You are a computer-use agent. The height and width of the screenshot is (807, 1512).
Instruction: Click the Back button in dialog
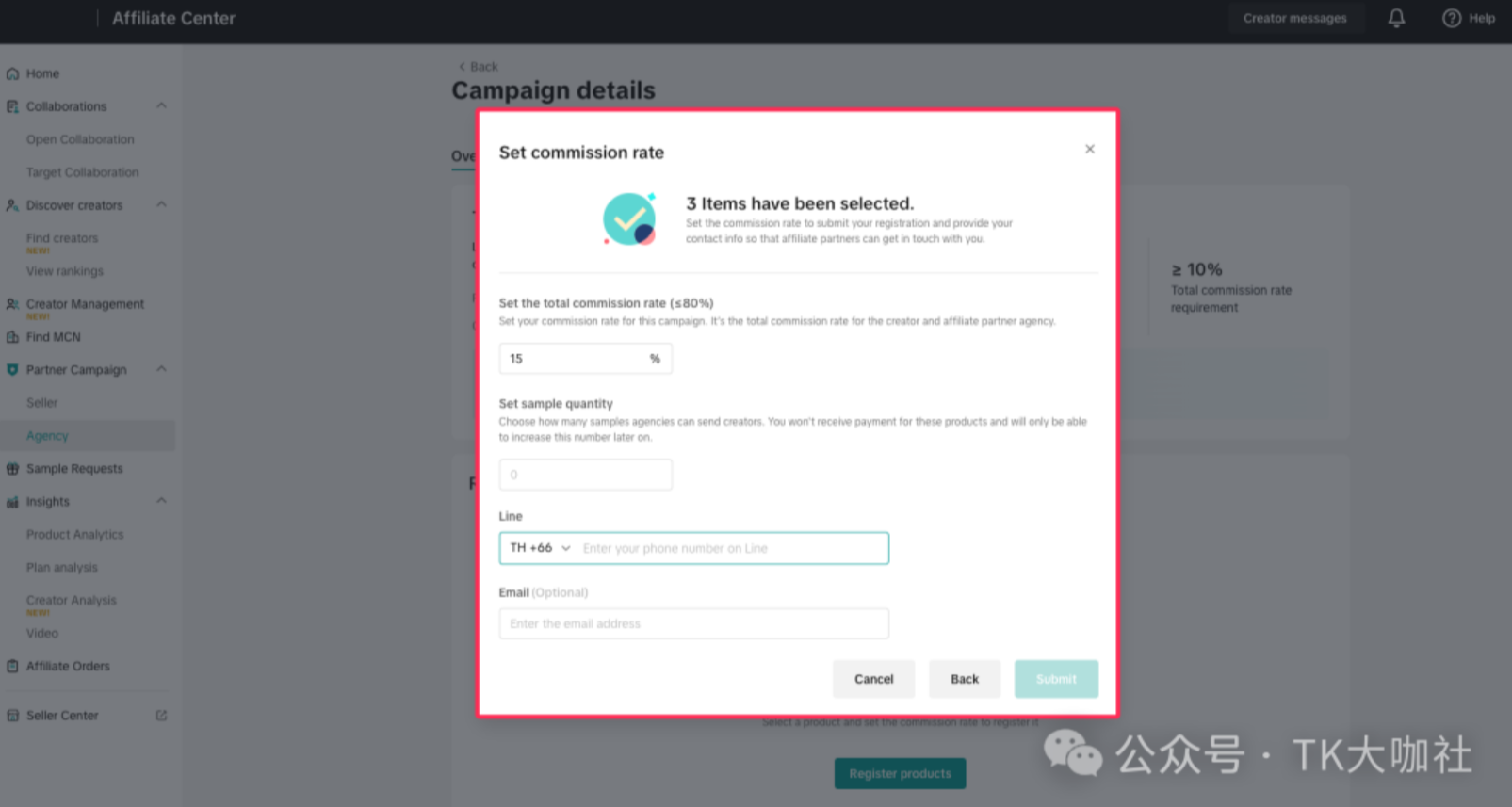(x=964, y=679)
